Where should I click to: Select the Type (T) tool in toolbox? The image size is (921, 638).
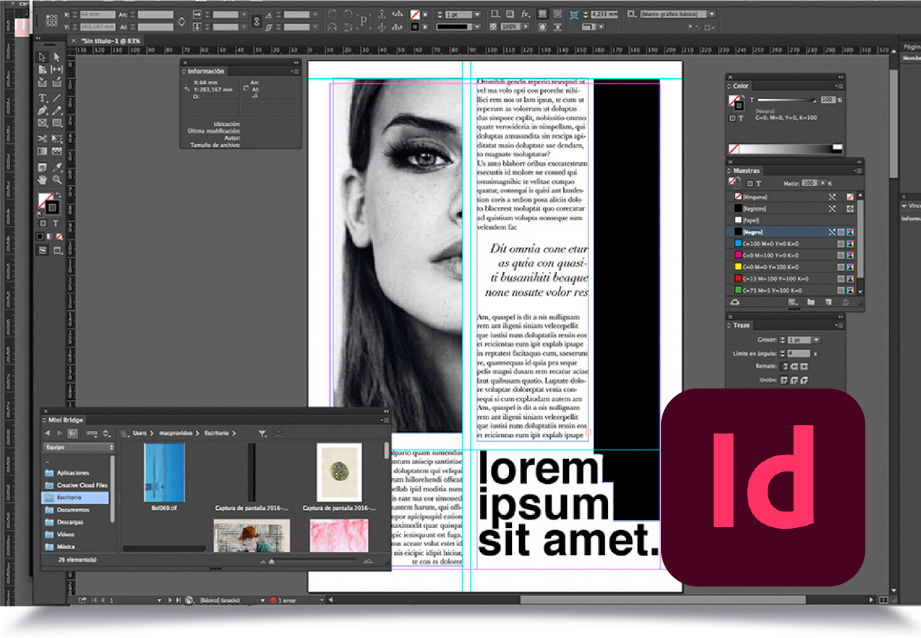pos(43,98)
